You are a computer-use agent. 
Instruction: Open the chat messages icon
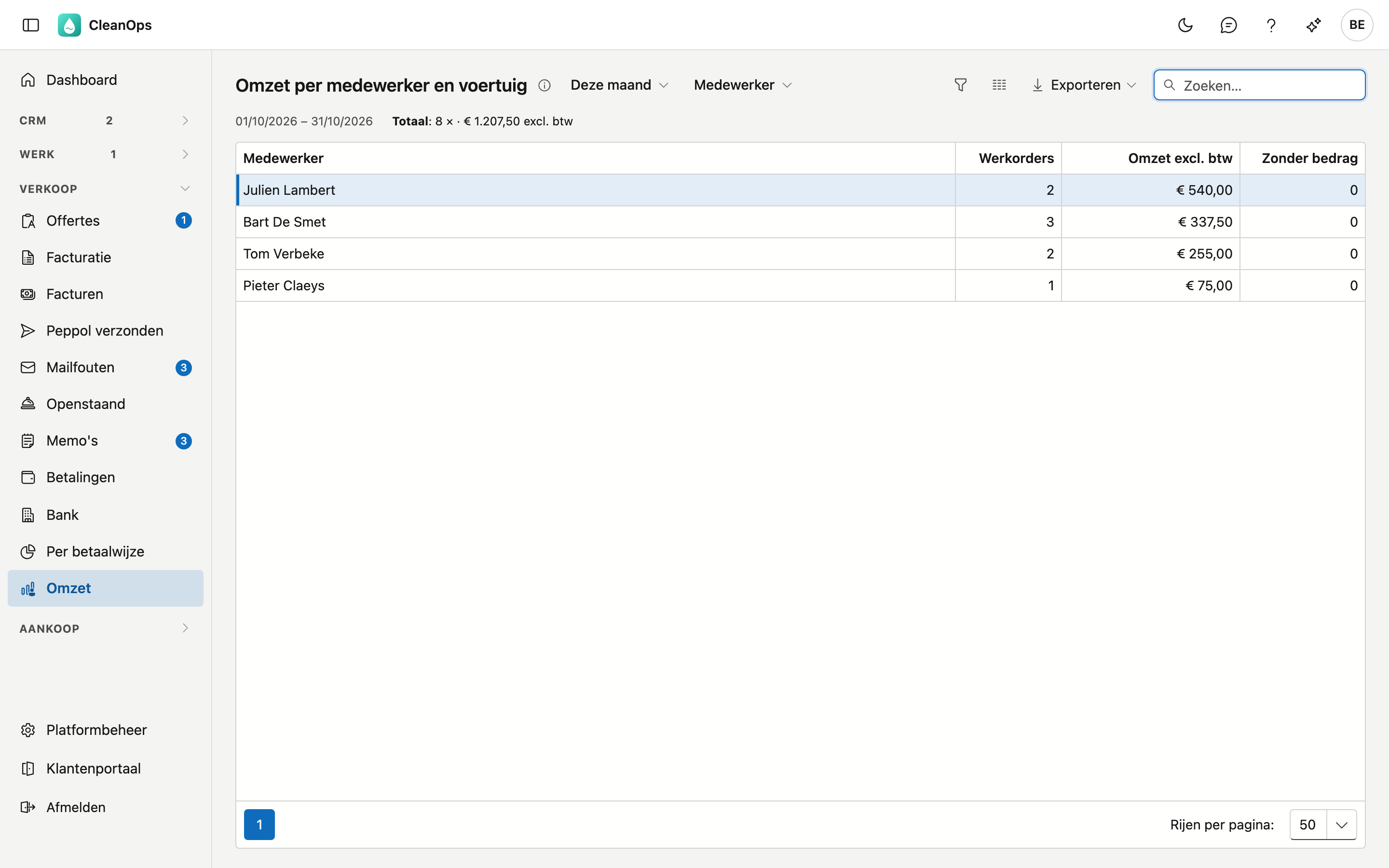[1228, 25]
